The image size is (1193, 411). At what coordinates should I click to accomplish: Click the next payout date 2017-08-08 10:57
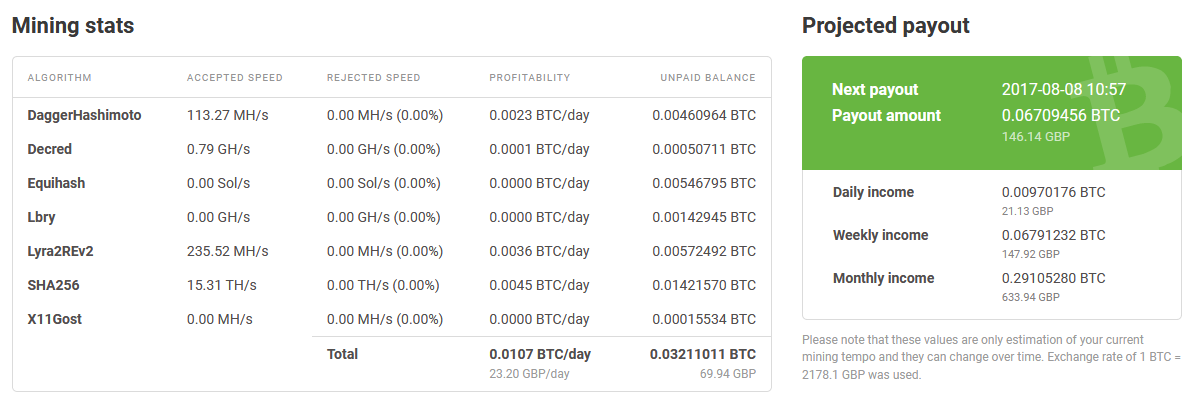[x=1064, y=90]
